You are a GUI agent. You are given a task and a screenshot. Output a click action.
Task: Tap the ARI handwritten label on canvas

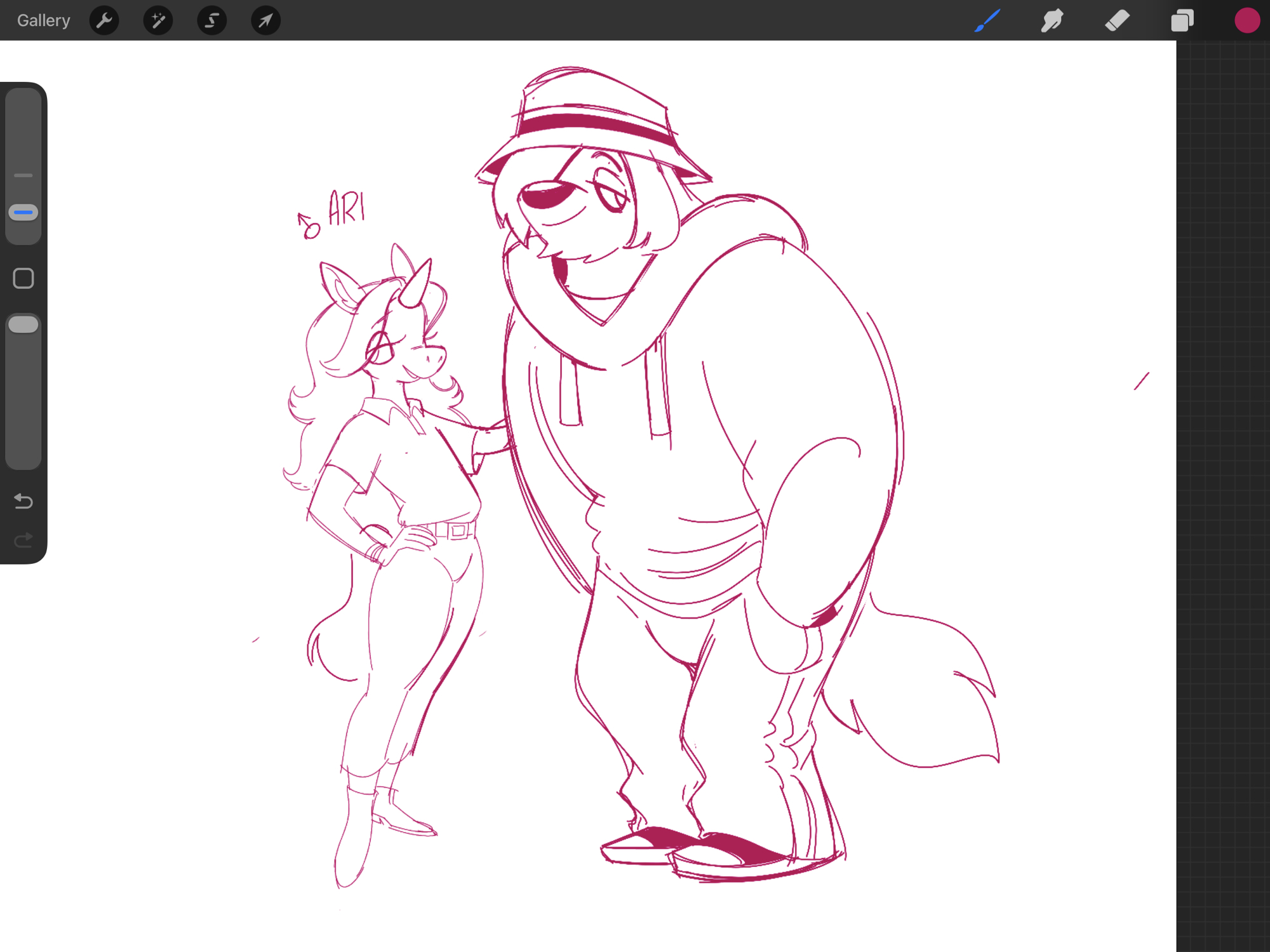tap(346, 208)
